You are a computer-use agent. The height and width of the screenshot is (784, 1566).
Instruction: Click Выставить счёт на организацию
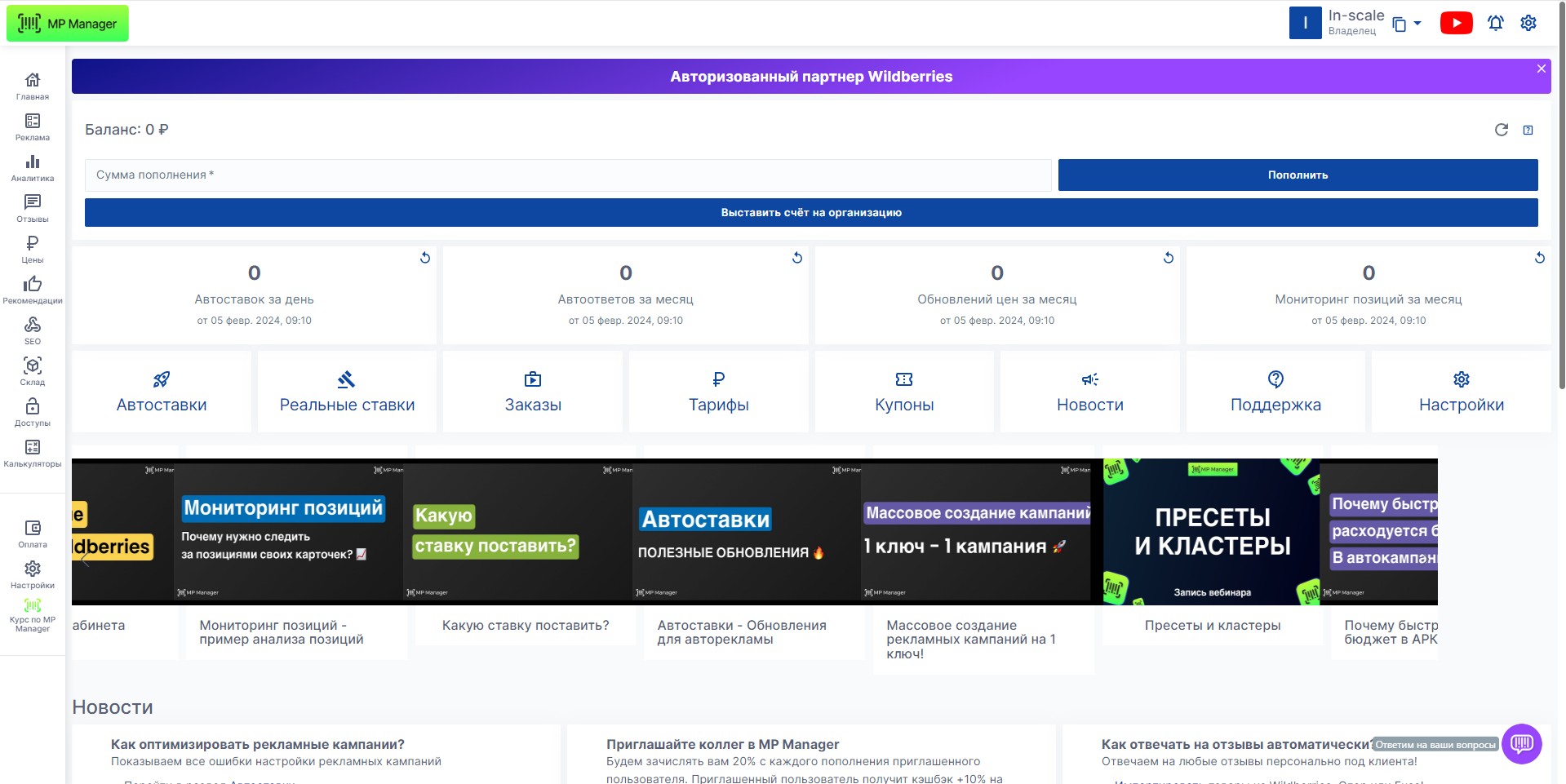(811, 213)
